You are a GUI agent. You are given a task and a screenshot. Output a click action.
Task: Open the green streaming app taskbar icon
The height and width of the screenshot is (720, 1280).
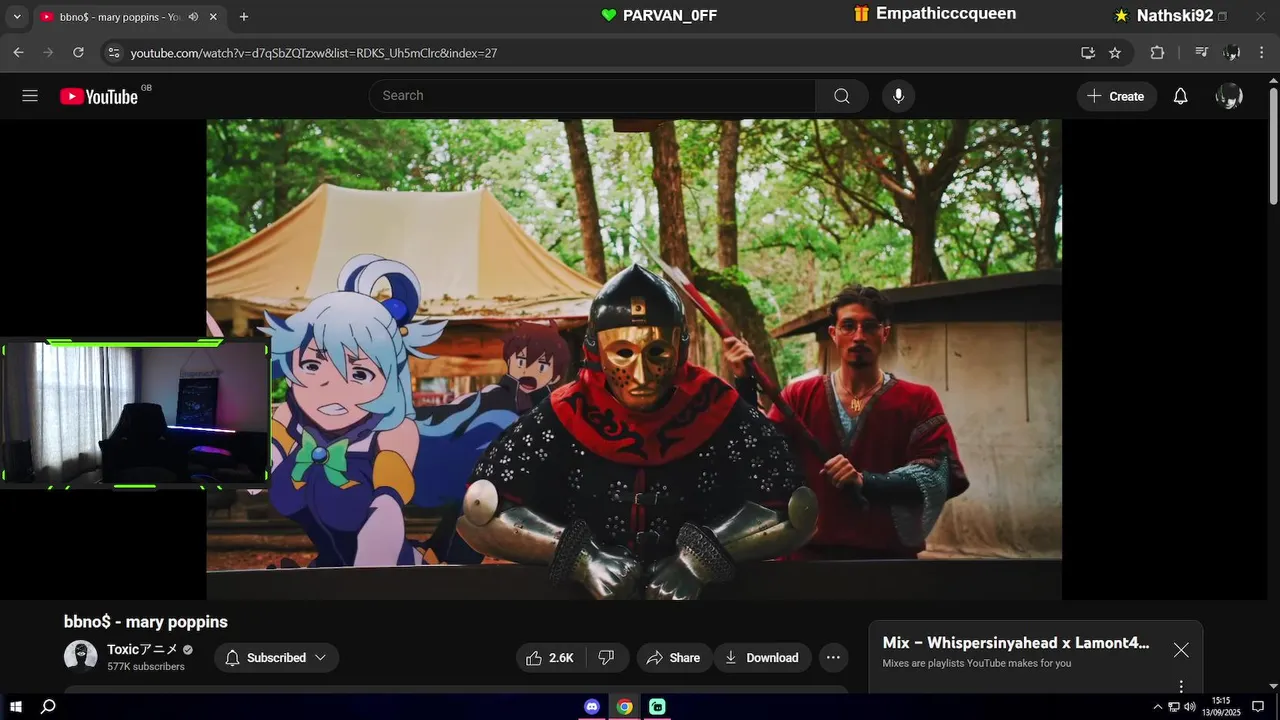pos(657,707)
